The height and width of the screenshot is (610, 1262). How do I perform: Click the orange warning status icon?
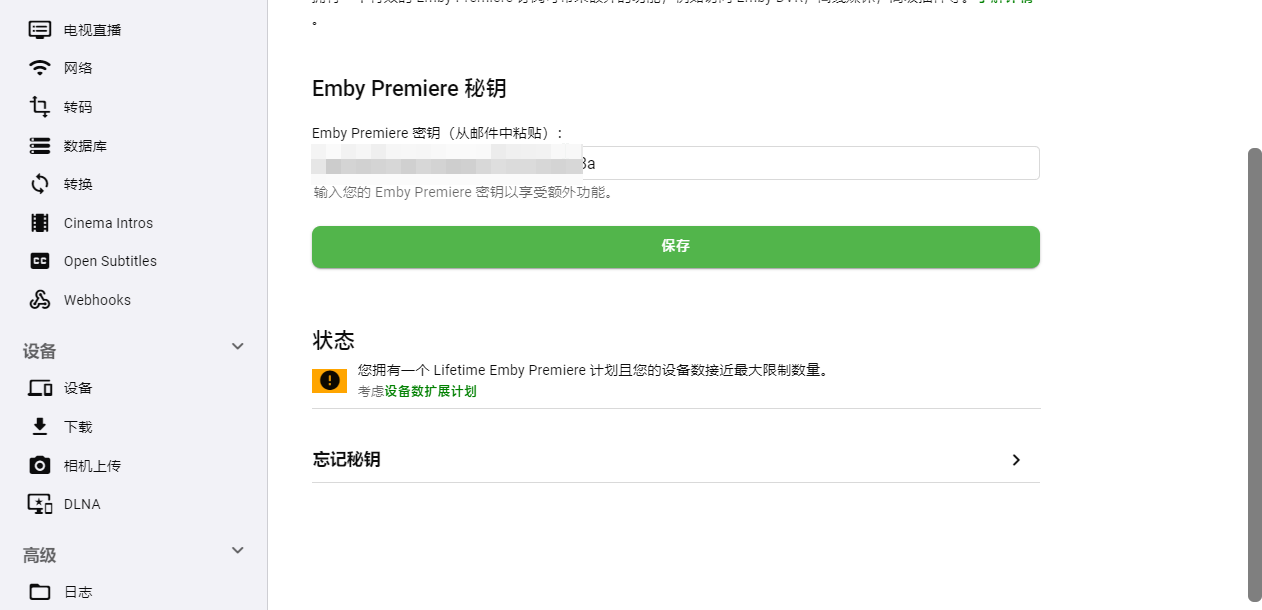329,380
